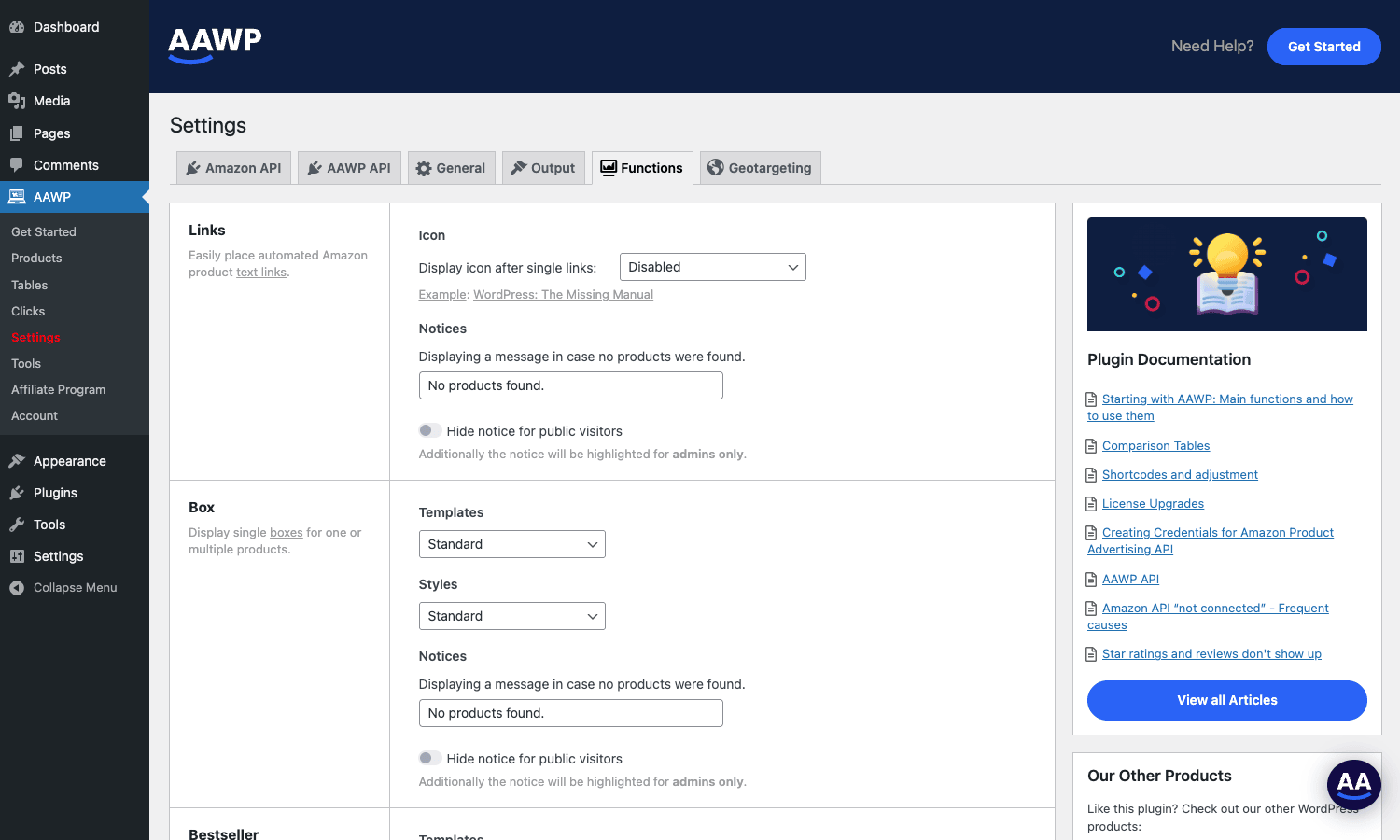The image size is (1400, 840).
Task: Open Affiliate Program in AAWP submenu
Action: 58,390
